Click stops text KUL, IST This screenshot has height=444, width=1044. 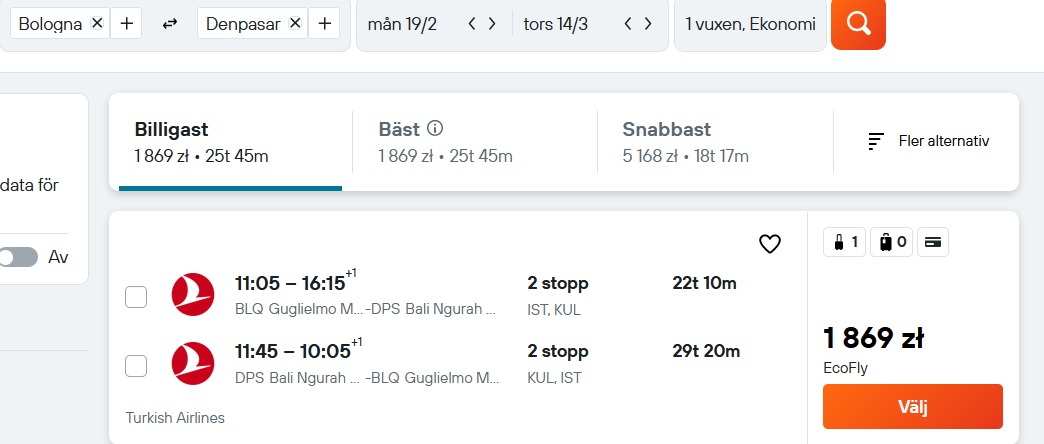coord(554,378)
